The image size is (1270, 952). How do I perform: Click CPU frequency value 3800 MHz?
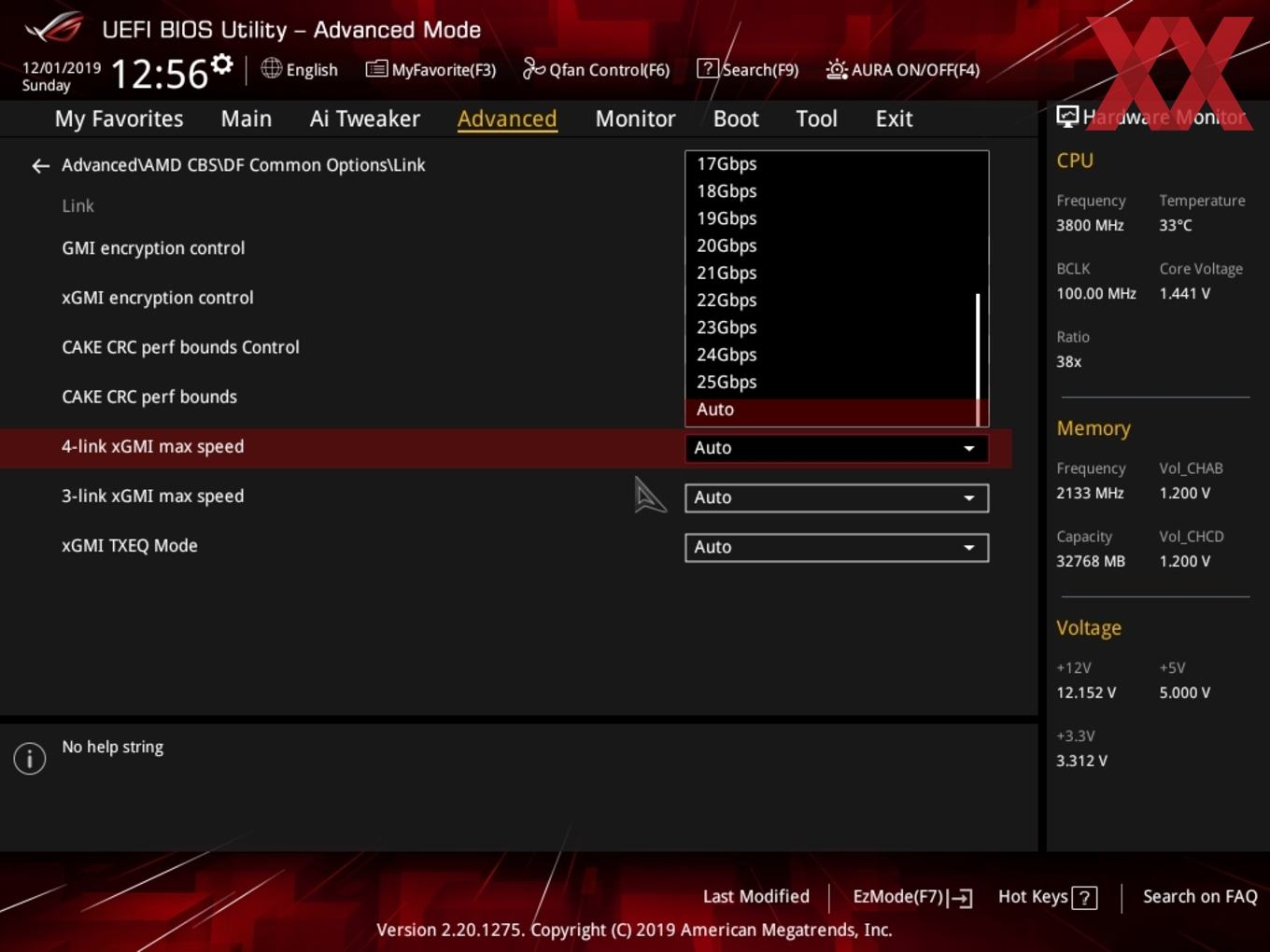click(1090, 225)
